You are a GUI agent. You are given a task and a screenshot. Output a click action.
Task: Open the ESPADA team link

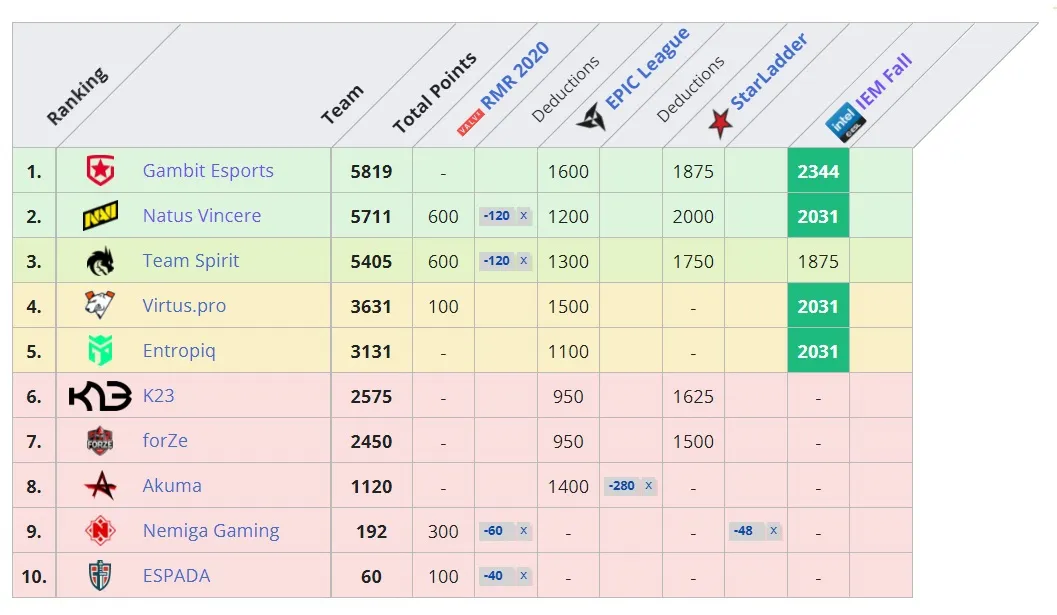176,576
